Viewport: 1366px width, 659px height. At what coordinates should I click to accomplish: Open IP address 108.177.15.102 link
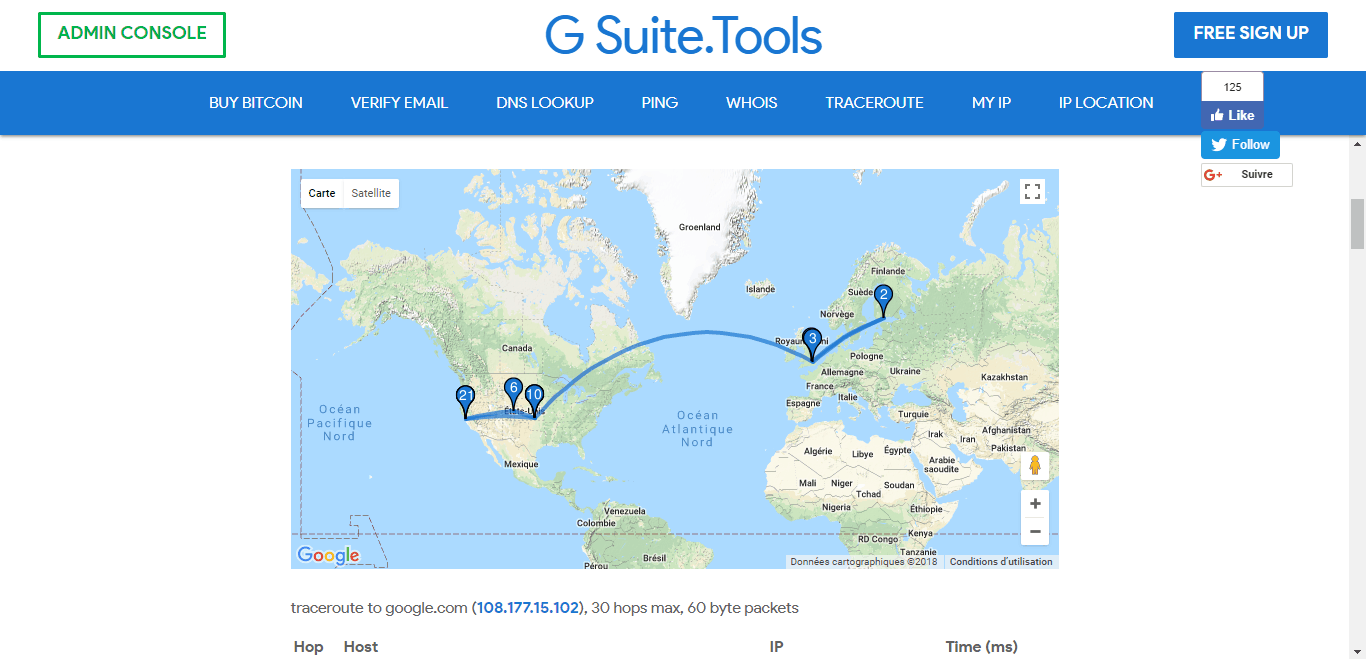pos(528,608)
